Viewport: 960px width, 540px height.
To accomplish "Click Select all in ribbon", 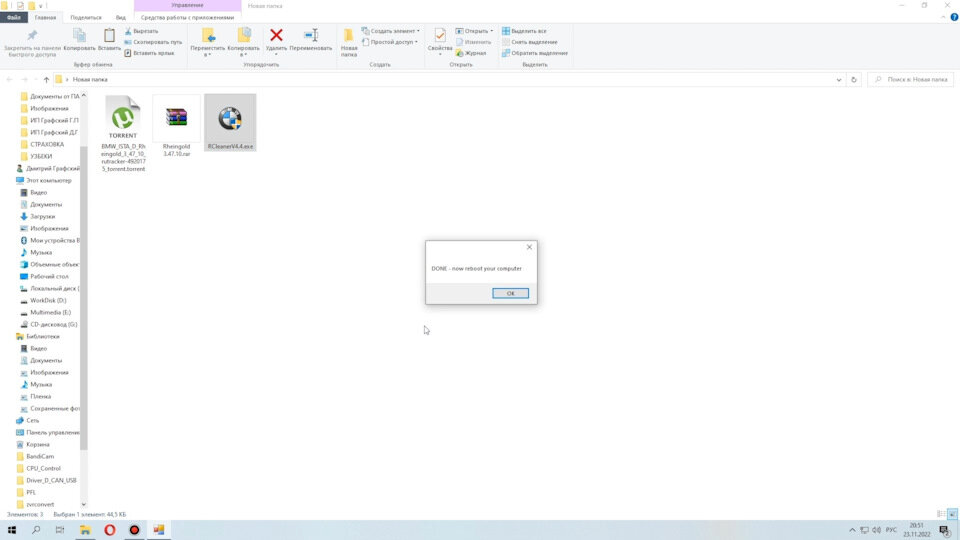I will tap(524, 31).
